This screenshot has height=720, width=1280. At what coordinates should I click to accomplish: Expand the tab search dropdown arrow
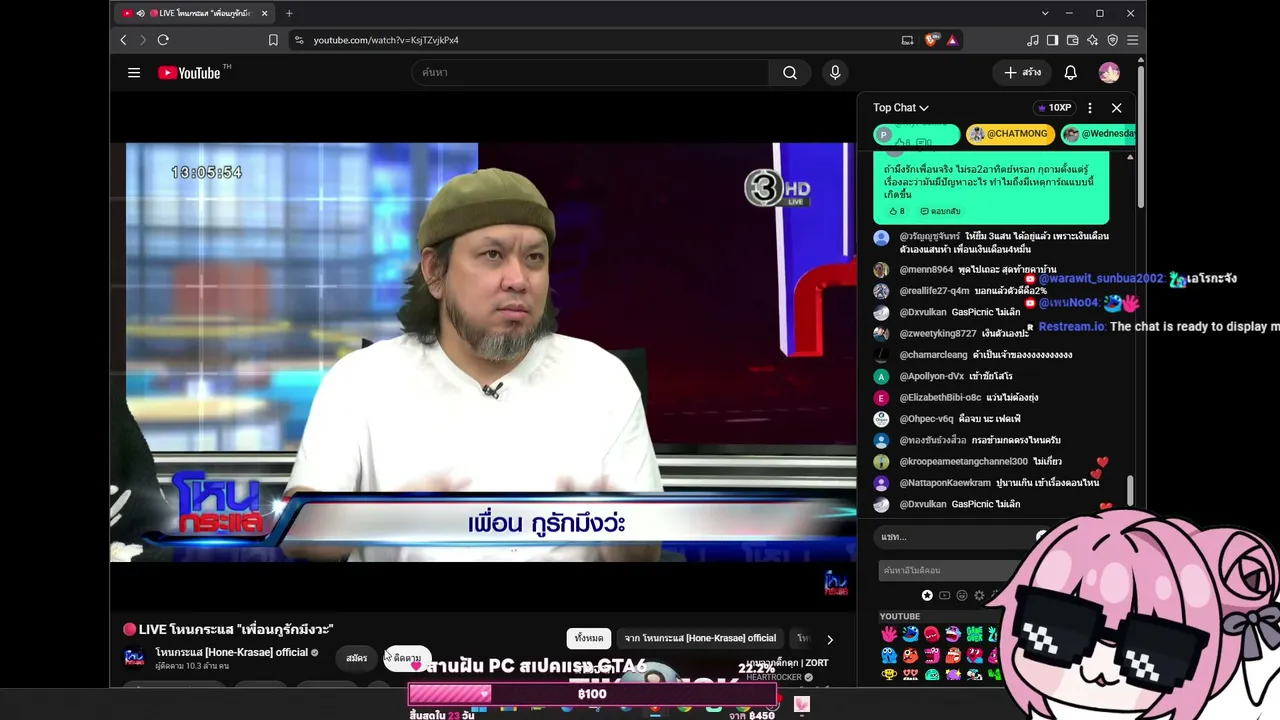(x=1045, y=13)
